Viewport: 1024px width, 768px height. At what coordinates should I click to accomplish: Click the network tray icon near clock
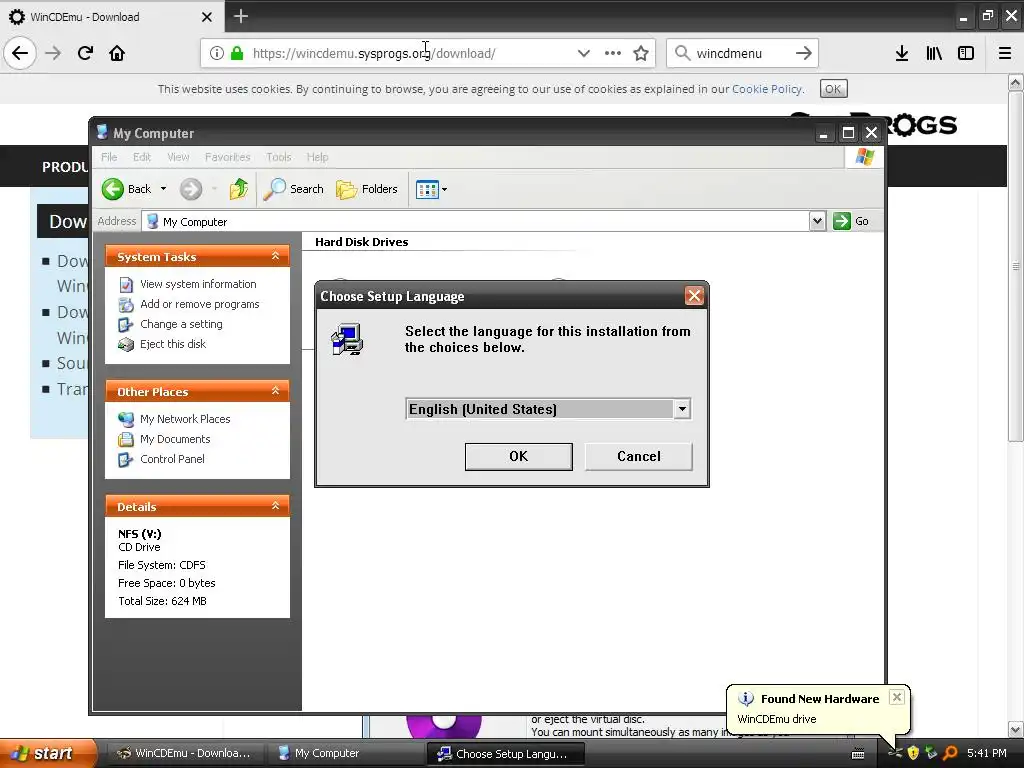pyautogui.click(x=931, y=753)
